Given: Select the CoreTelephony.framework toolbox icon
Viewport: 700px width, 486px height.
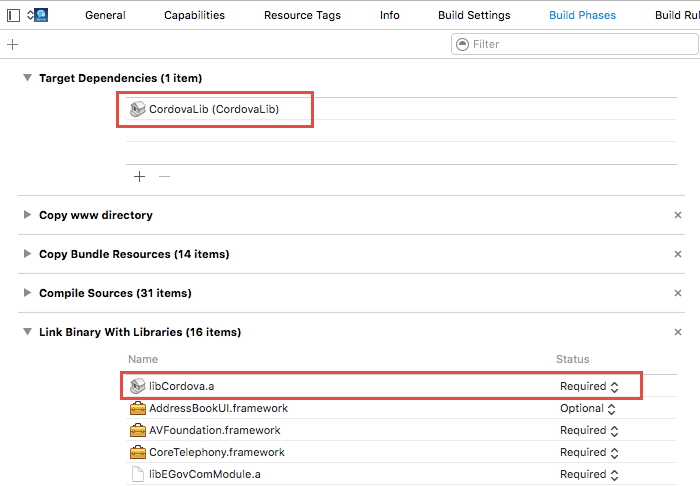Looking at the screenshot, I should [138, 452].
